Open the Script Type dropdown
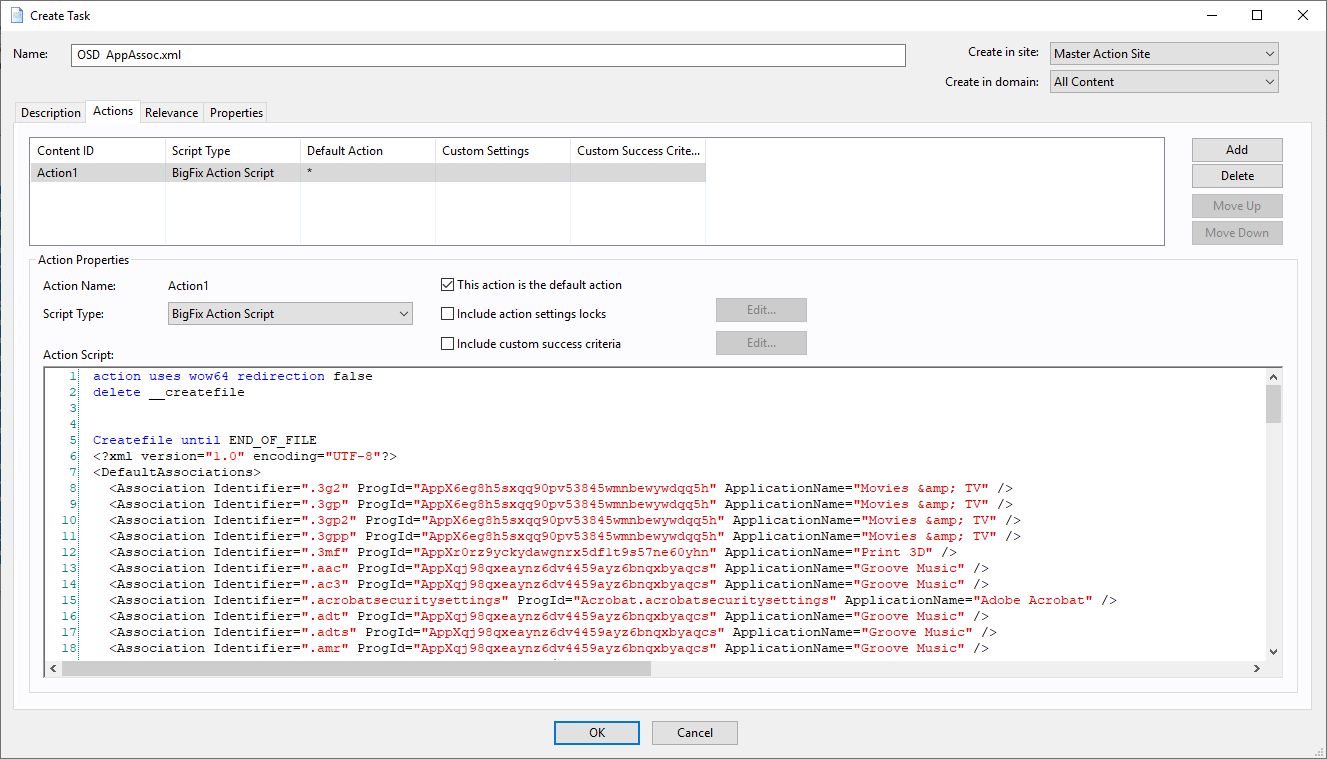Viewport: 1327px width, 759px height. 290,314
